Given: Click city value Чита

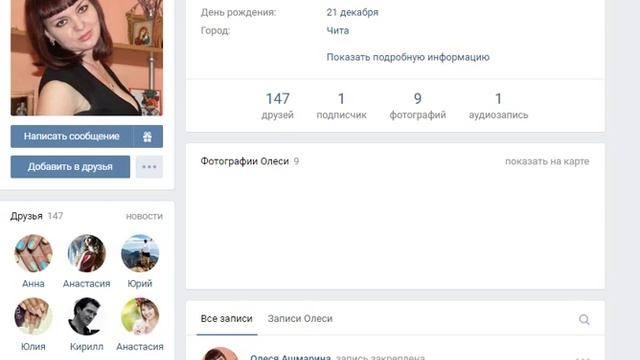Looking at the screenshot, I should 338,31.
